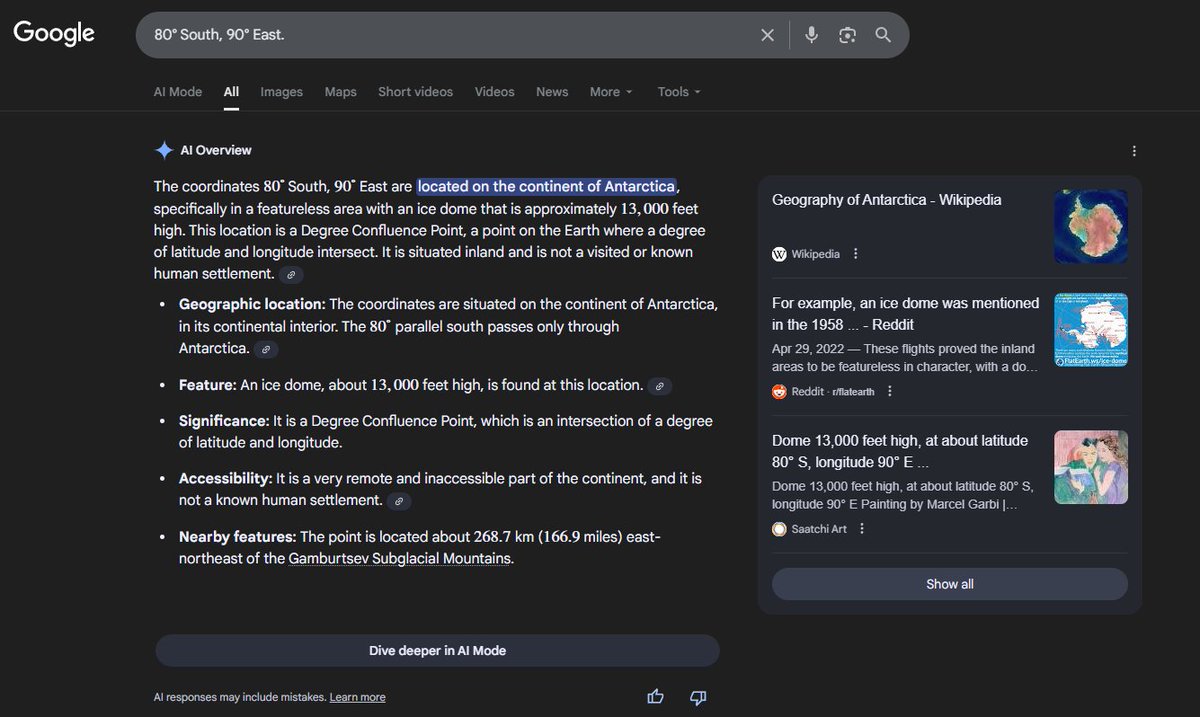
Task: Click Show all sources button
Action: (x=949, y=584)
